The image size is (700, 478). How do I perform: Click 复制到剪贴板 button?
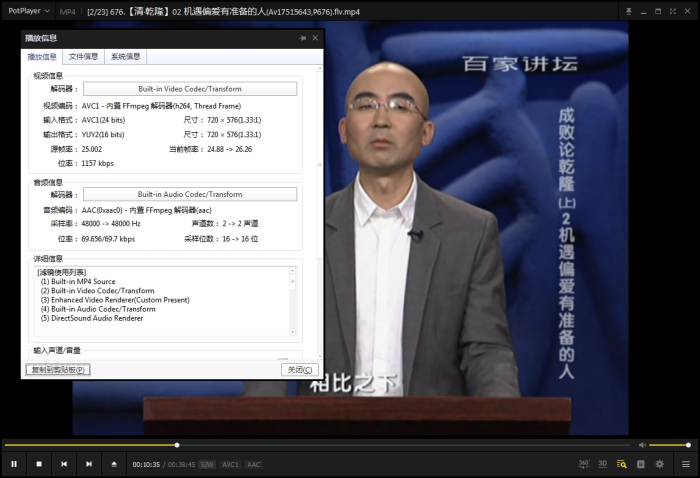click(58, 370)
